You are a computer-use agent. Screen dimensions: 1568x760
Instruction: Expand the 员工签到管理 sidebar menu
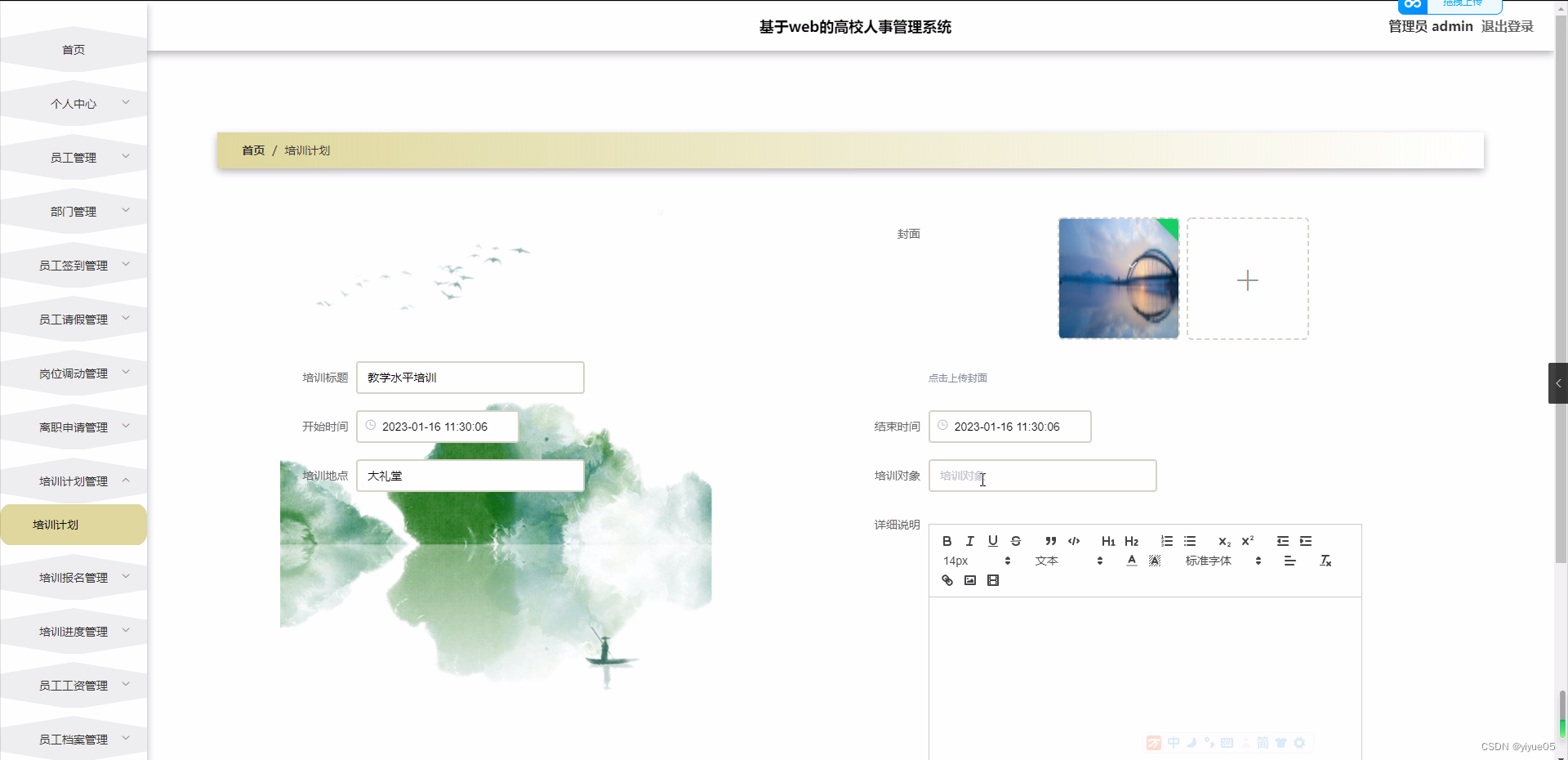(73, 266)
